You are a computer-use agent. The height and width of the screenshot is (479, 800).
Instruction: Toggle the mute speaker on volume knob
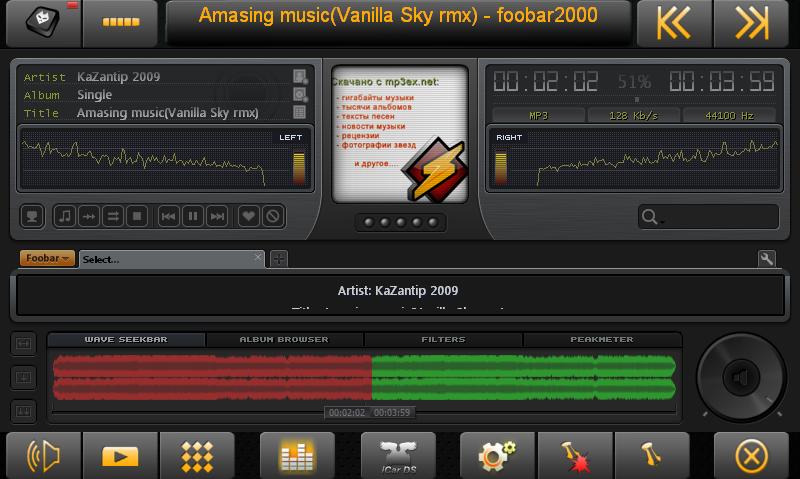(x=740, y=378)
